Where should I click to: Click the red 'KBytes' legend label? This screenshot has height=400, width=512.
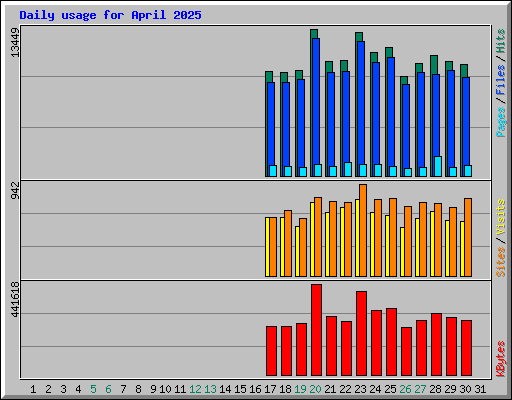click(x=501, y=359)
